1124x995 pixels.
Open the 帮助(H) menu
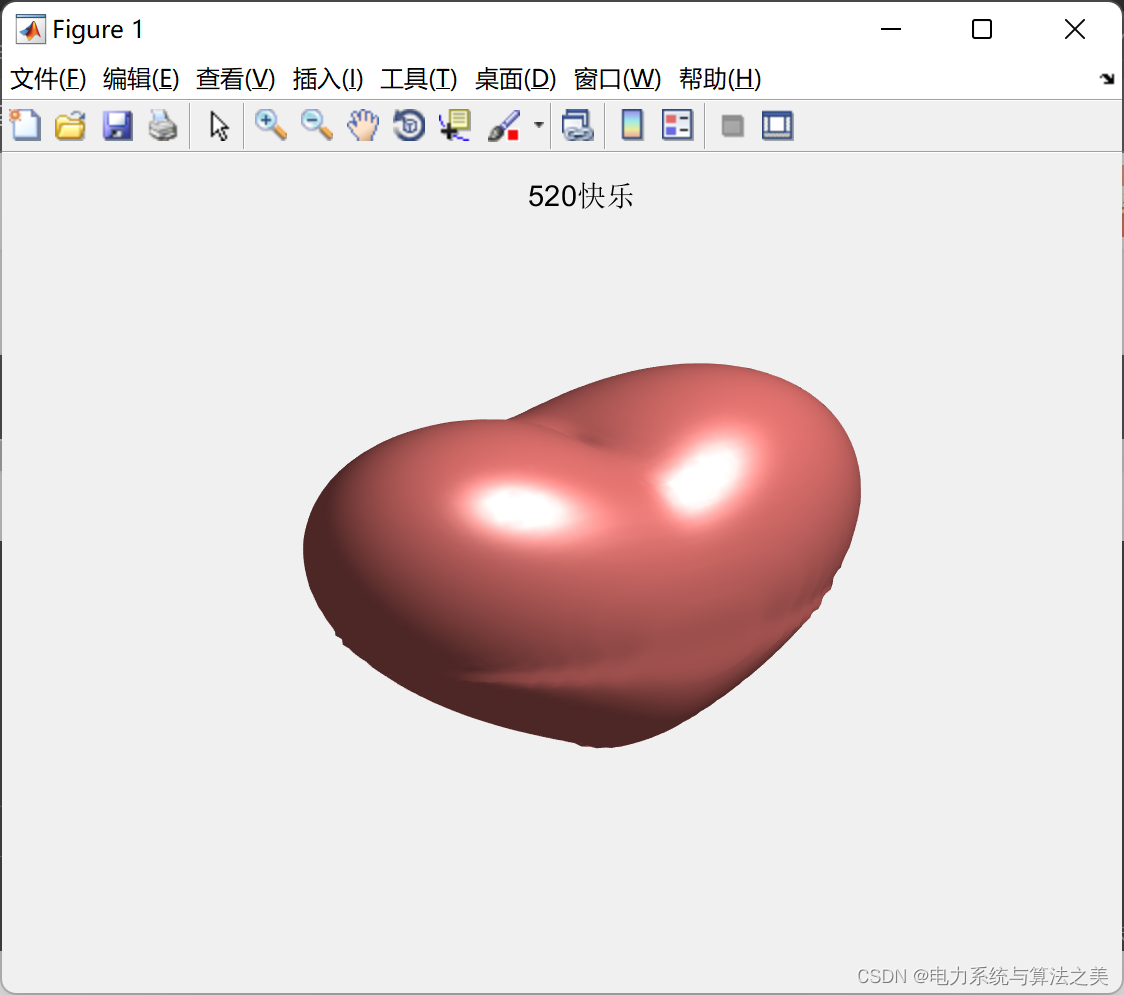(x=720, y=79)
